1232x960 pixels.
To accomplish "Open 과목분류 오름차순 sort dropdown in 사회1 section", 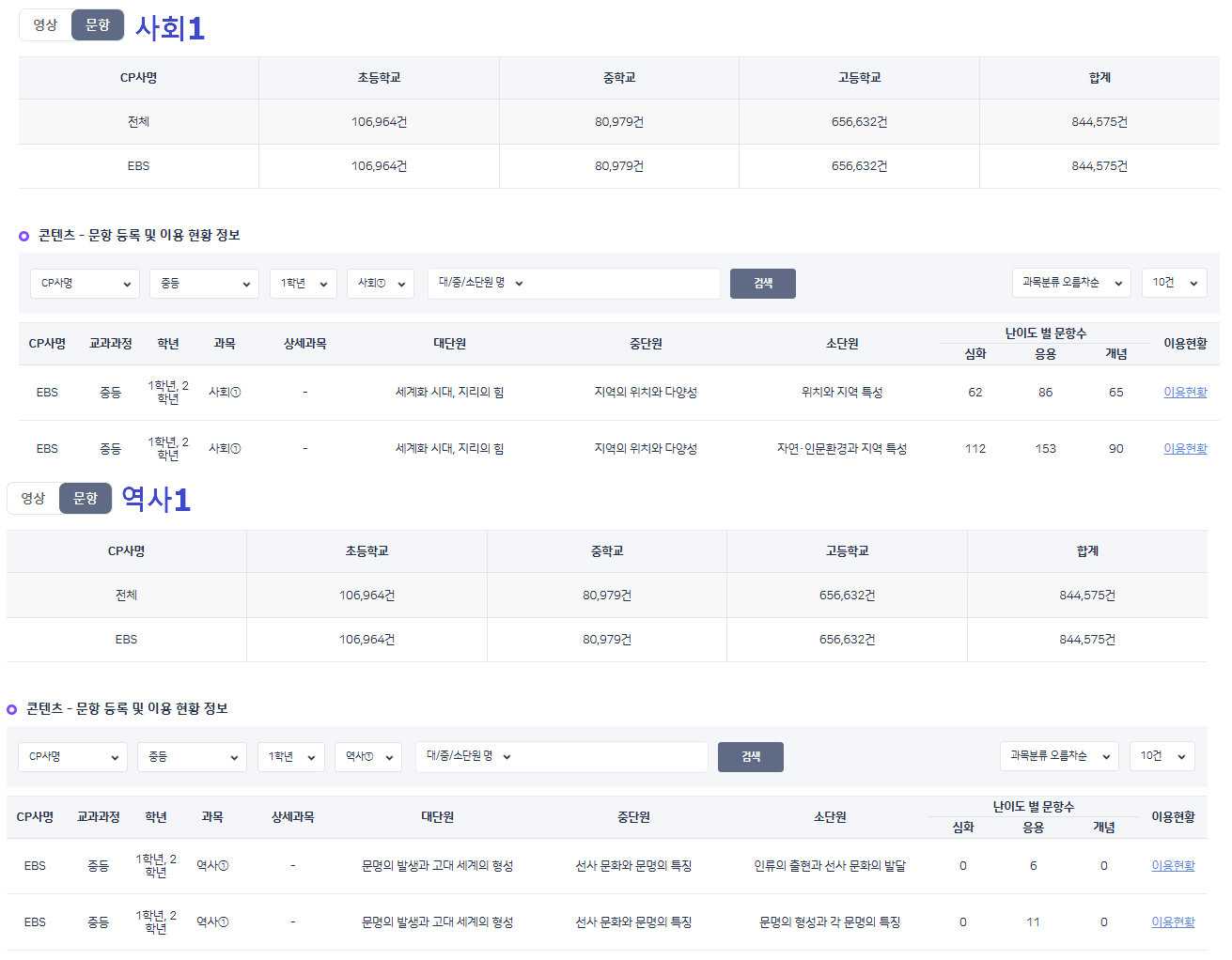I will coord(1071,283).
